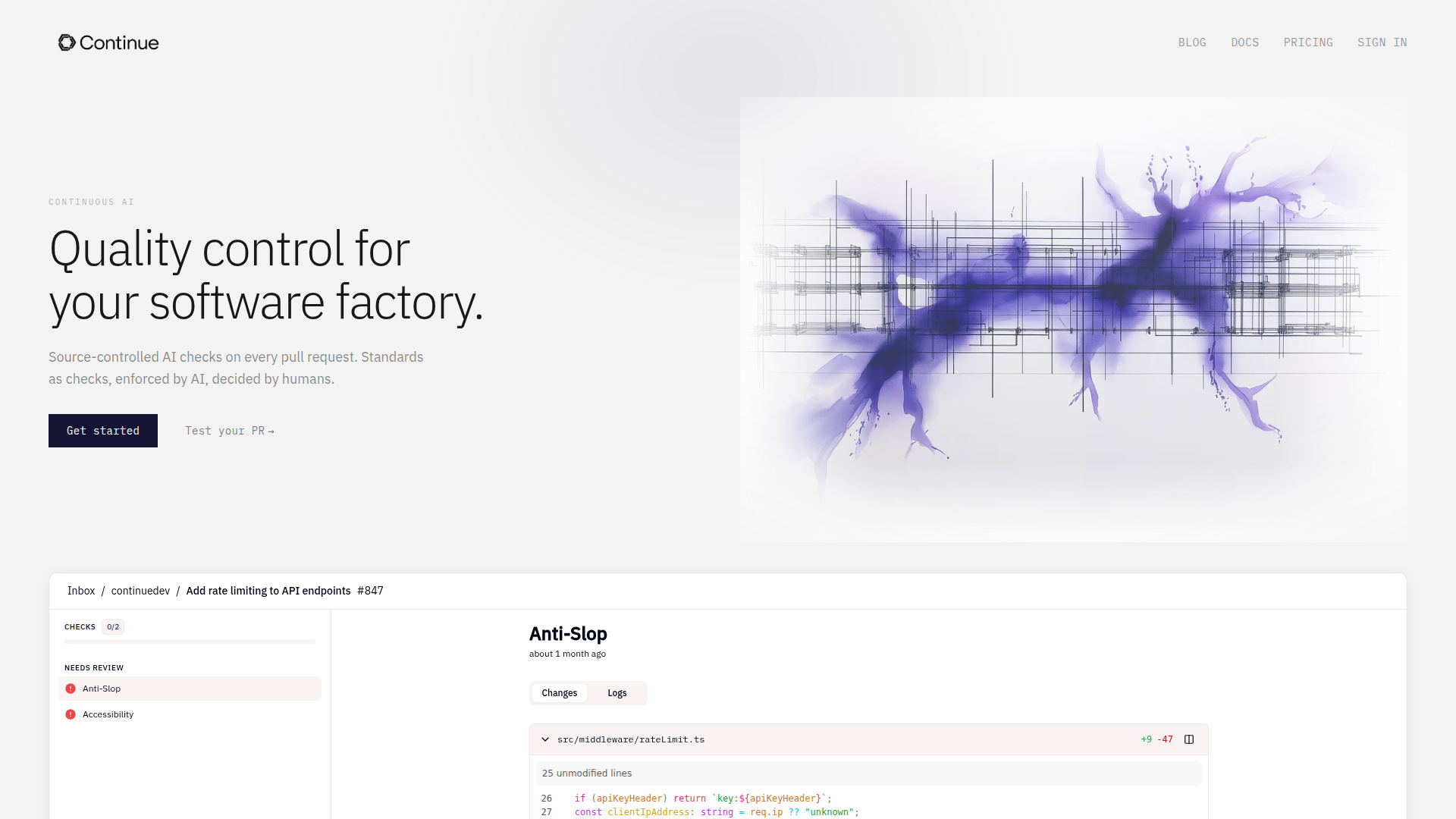Open Inbox in the breadcrumb
The height and width of the screenshot is (819, 1456).
point(81,591)
